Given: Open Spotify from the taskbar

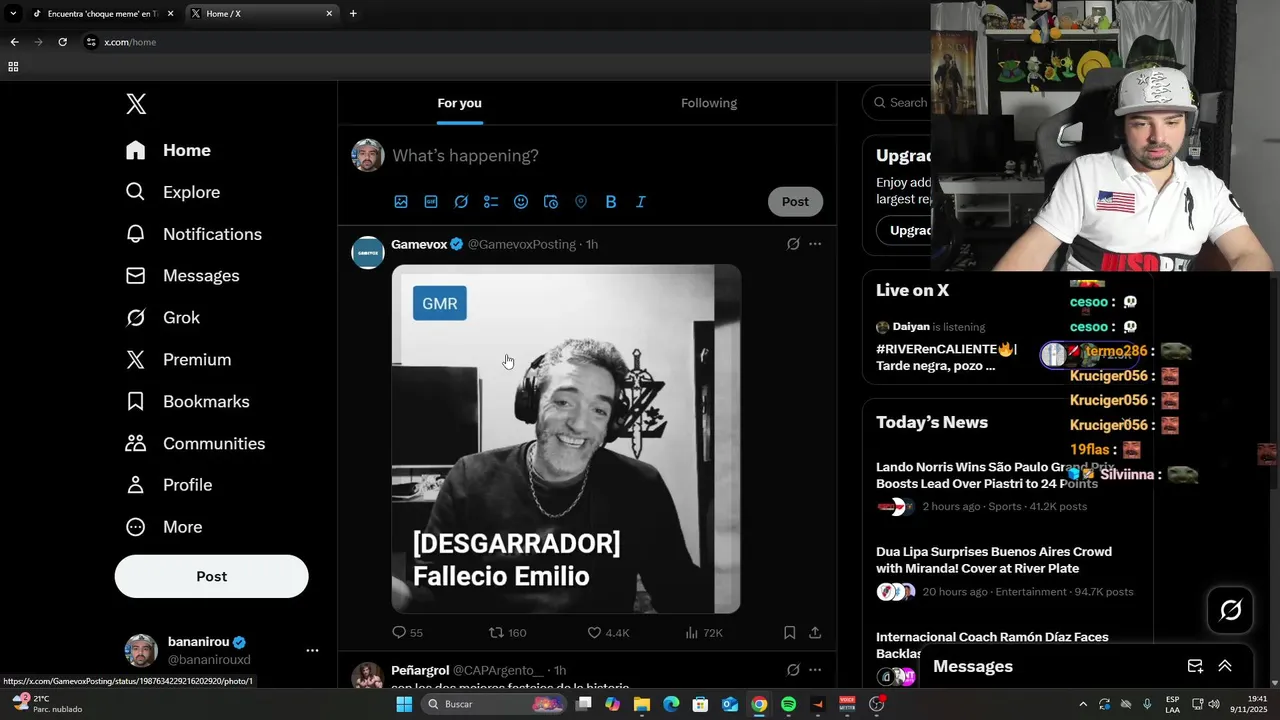Looking at the screenshot, I should pos(788,704).
